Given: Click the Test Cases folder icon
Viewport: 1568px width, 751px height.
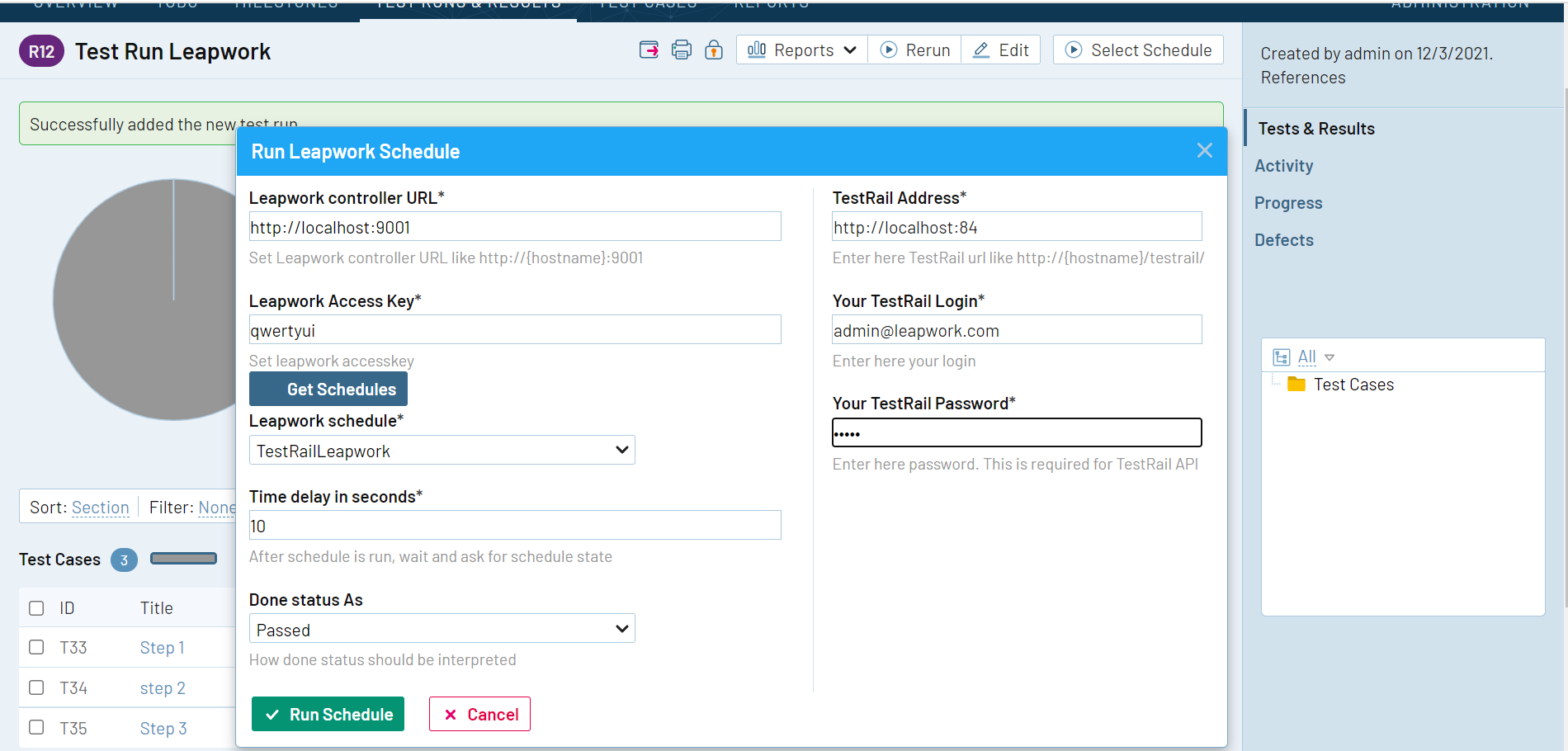Looking at the screenshot, I should 1296,384.
